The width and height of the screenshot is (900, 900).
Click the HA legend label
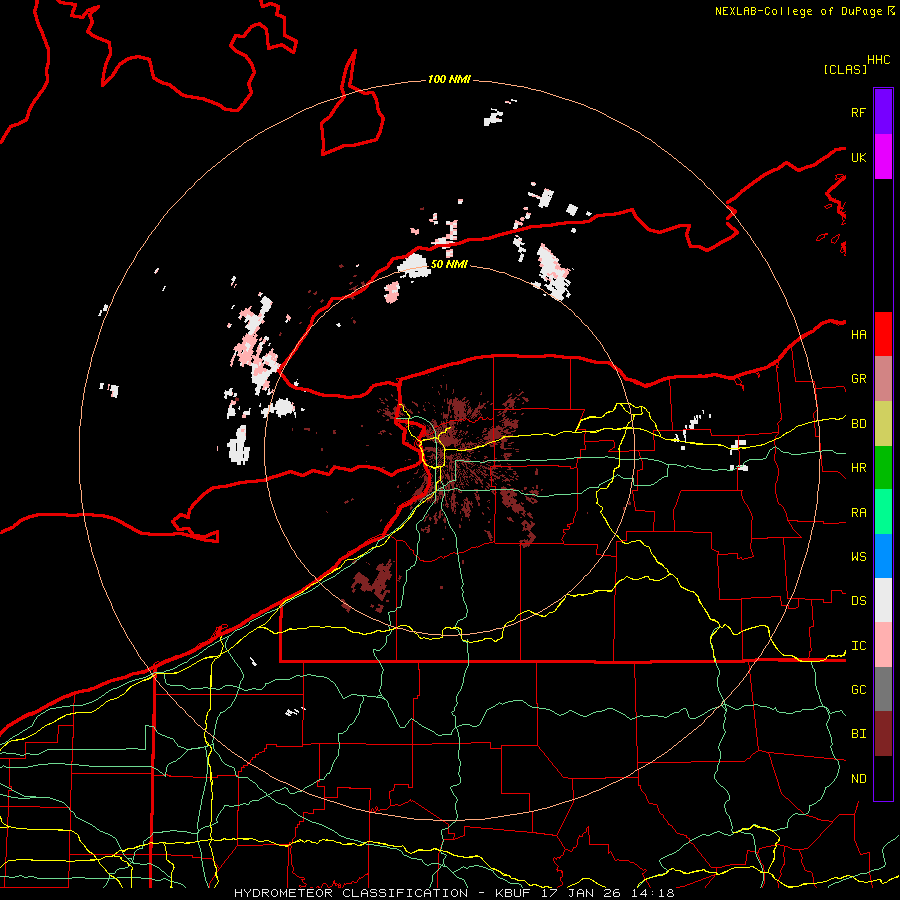click(x=859, y=334)
